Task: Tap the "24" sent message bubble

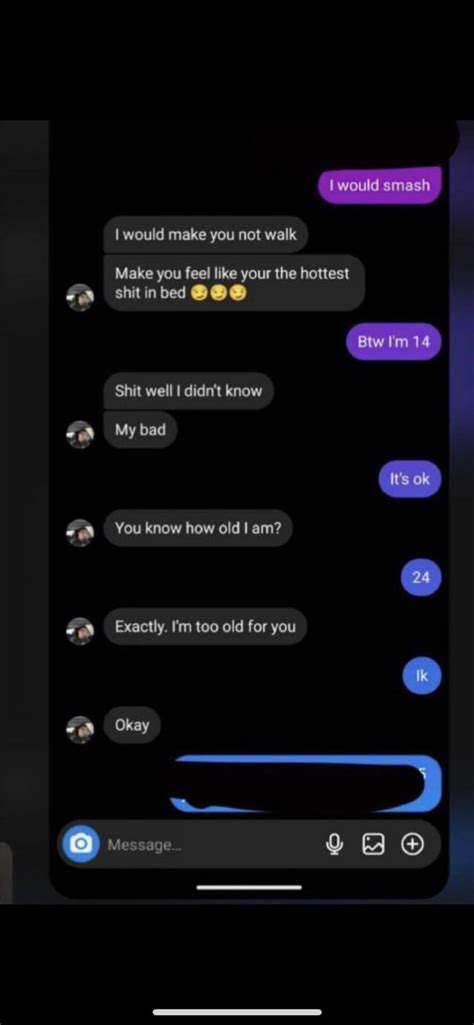Action: point(421,577)
